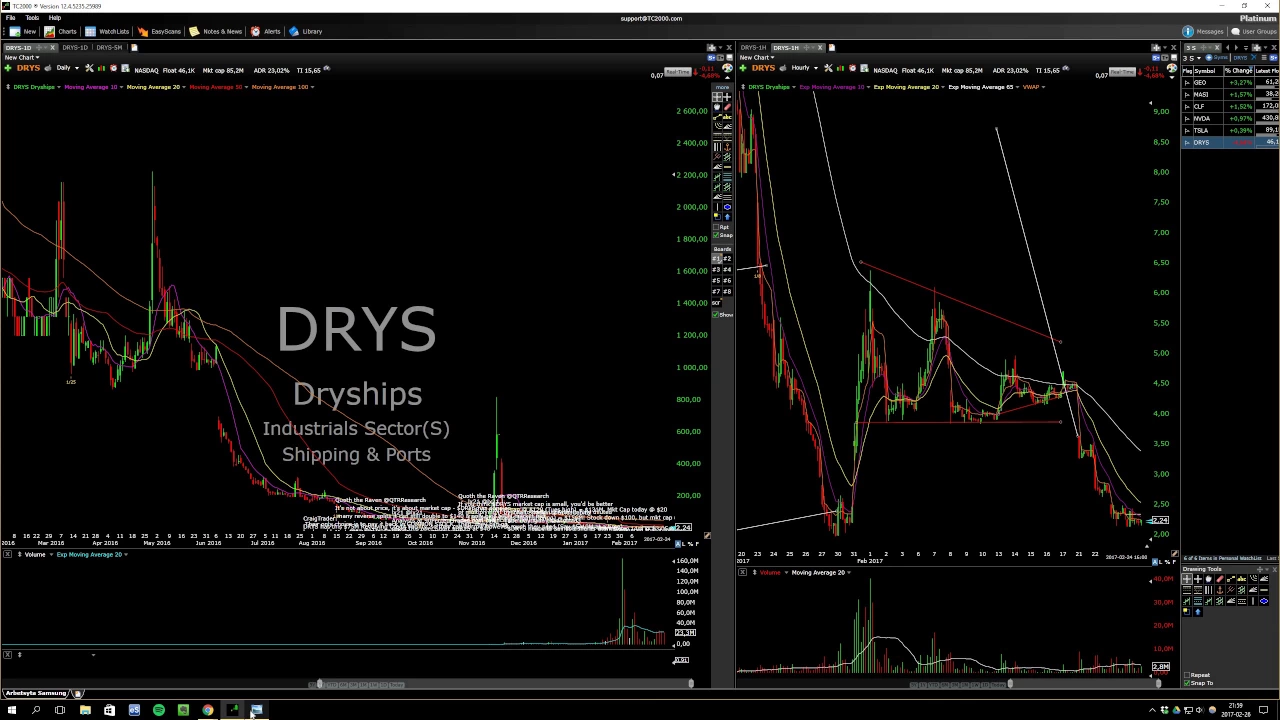Open the Hourly chart's wrench and screwdriver settings icon
1280x720 pixels.
pos(828,68)
